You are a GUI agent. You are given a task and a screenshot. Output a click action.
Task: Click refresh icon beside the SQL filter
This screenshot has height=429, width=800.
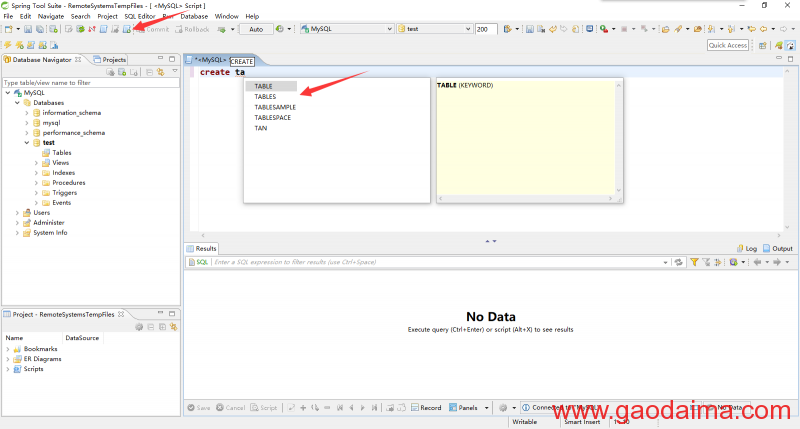click(679, 262)
